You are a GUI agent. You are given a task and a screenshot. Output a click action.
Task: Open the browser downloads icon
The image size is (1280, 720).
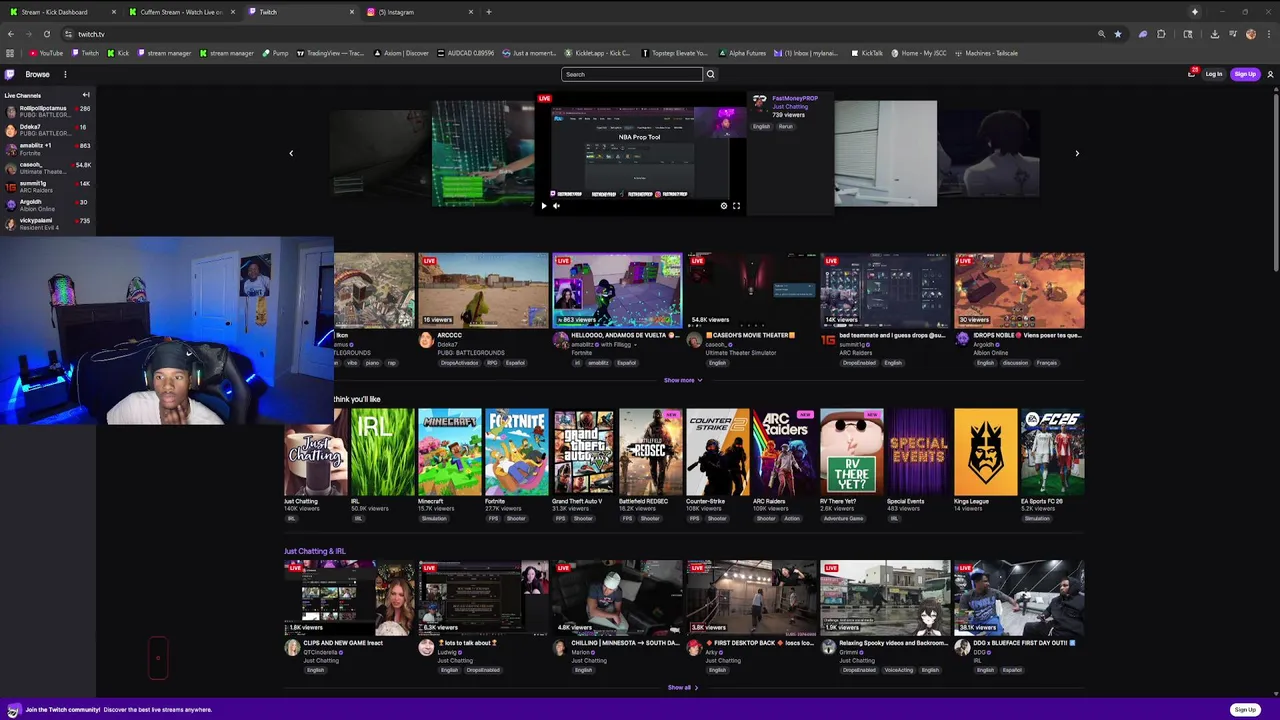point(1214,34)
